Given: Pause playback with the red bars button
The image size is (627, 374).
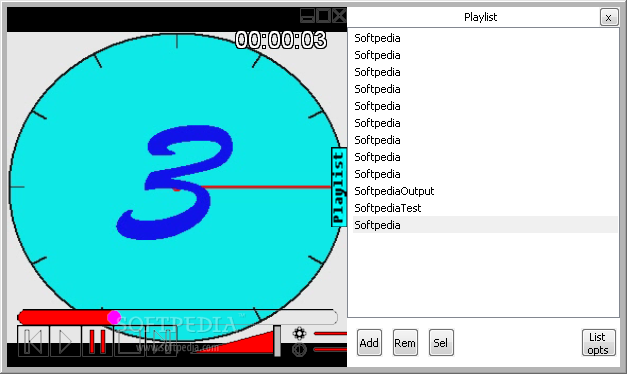Looking at the screenshot, I should tap(98, 341).
